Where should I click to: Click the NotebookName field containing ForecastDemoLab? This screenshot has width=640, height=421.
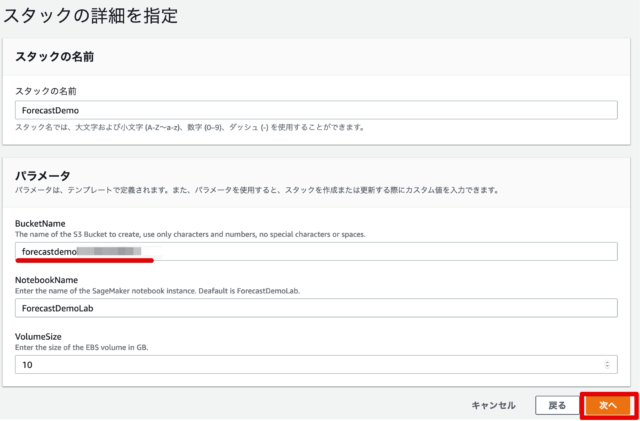(x=316, y=308)
